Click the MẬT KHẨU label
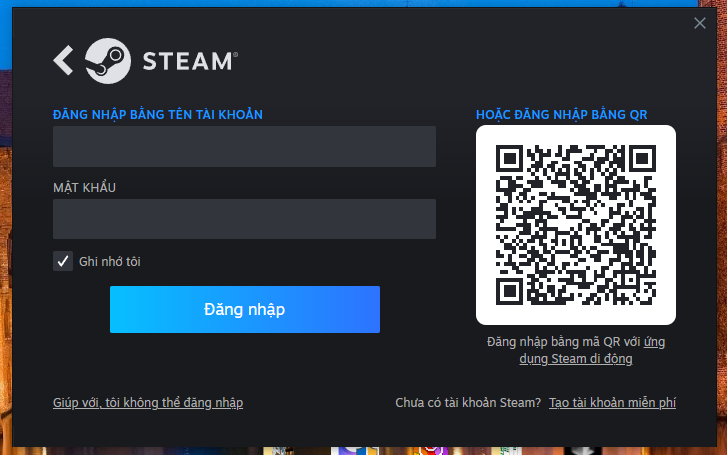The width and height of the screenshot is (727, 455). pyautogui.click(x=84, y=187)
